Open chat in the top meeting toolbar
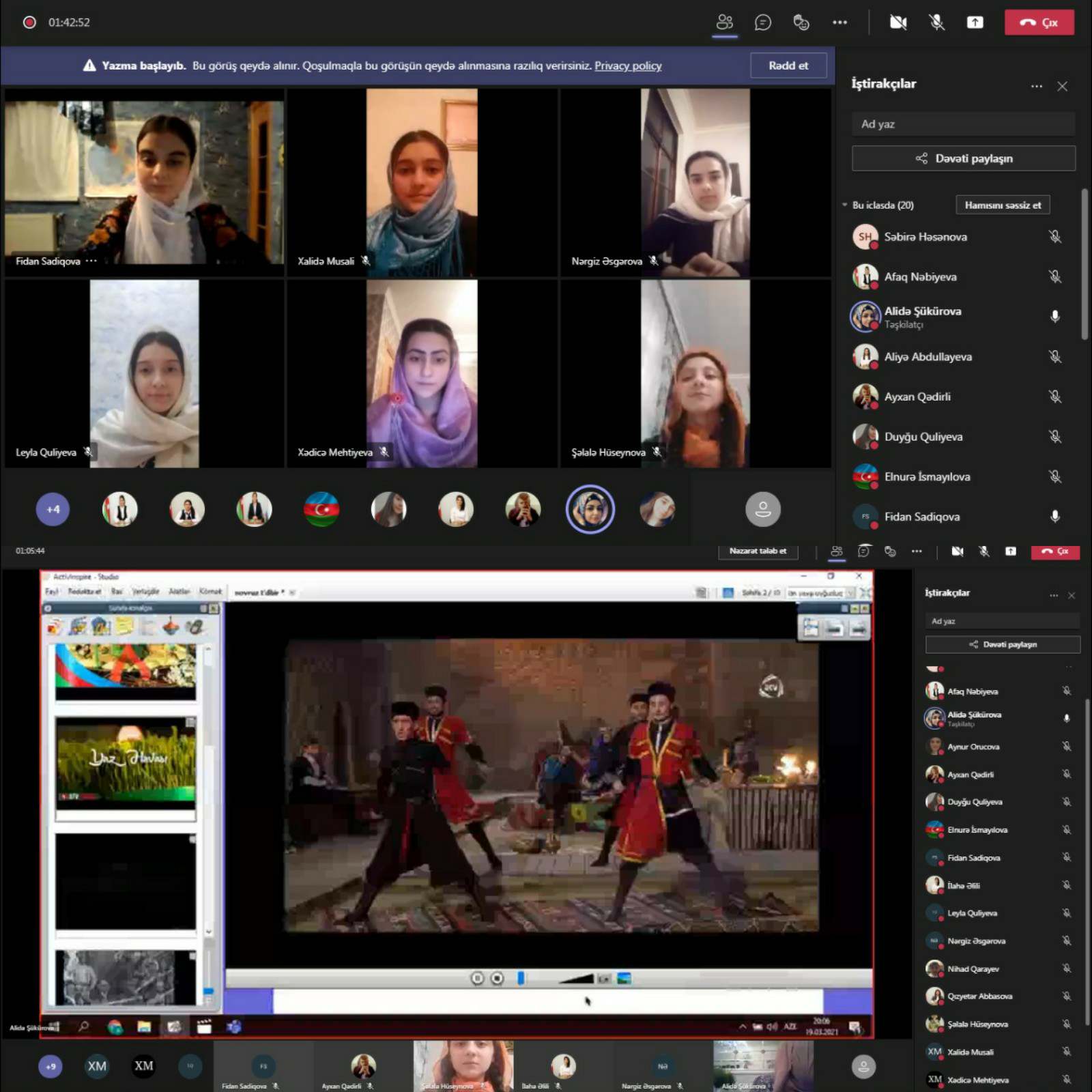The width and height of the screenshot is (1092, 1092). coord(762,23)
